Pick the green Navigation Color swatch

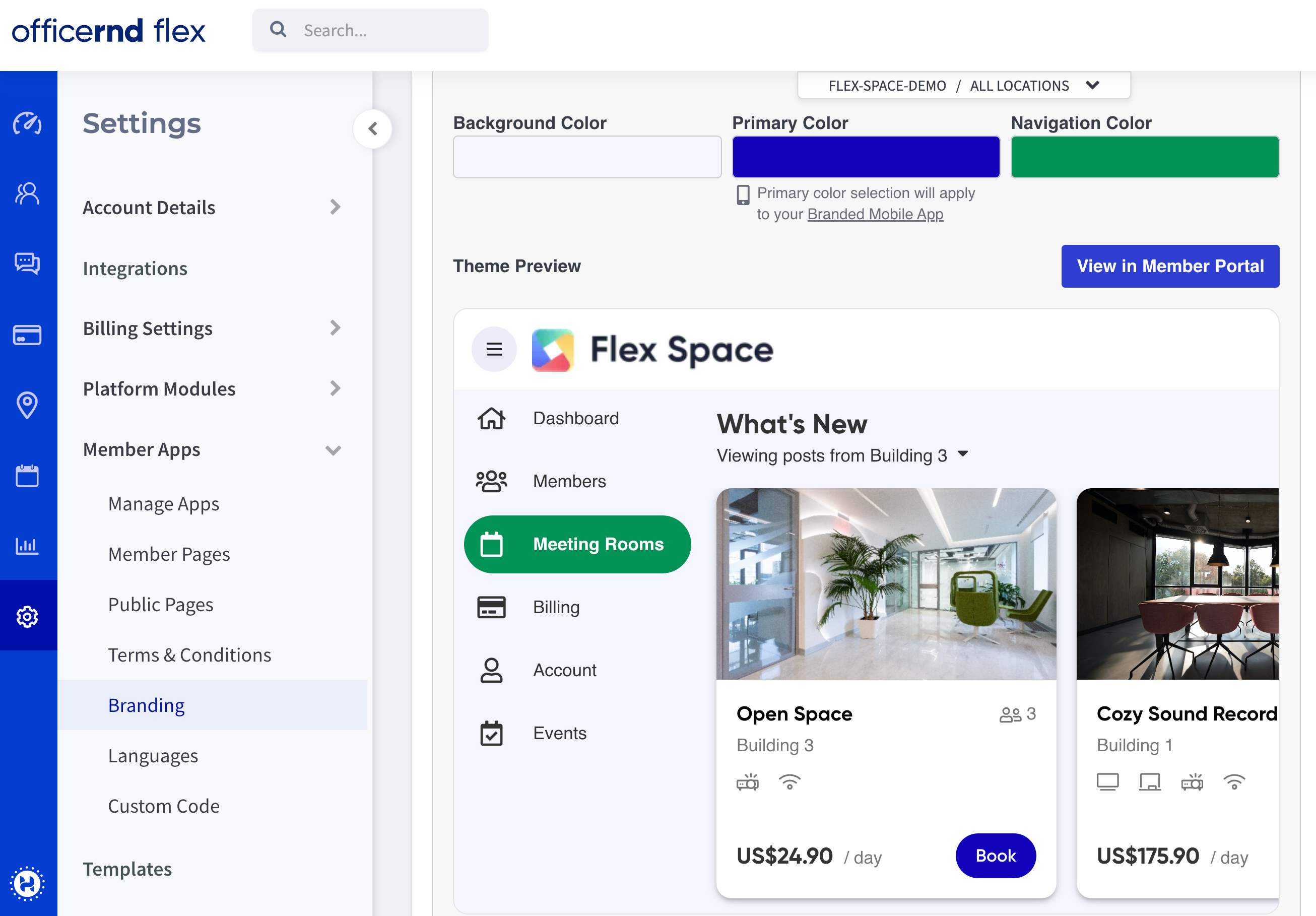[x=1145, y=157]
